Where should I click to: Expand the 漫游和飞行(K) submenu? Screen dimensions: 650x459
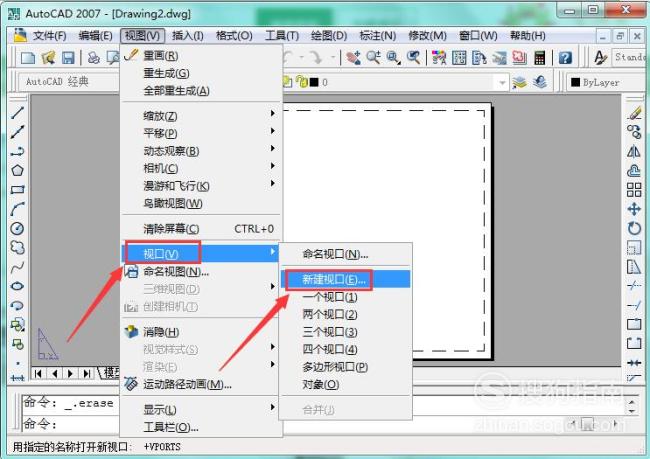[x=202, y=186]
